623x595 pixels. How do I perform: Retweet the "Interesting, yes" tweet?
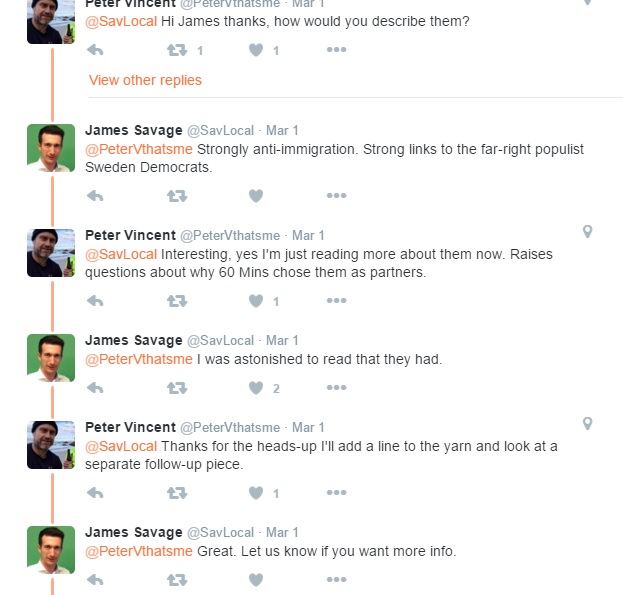coord(176,301)
